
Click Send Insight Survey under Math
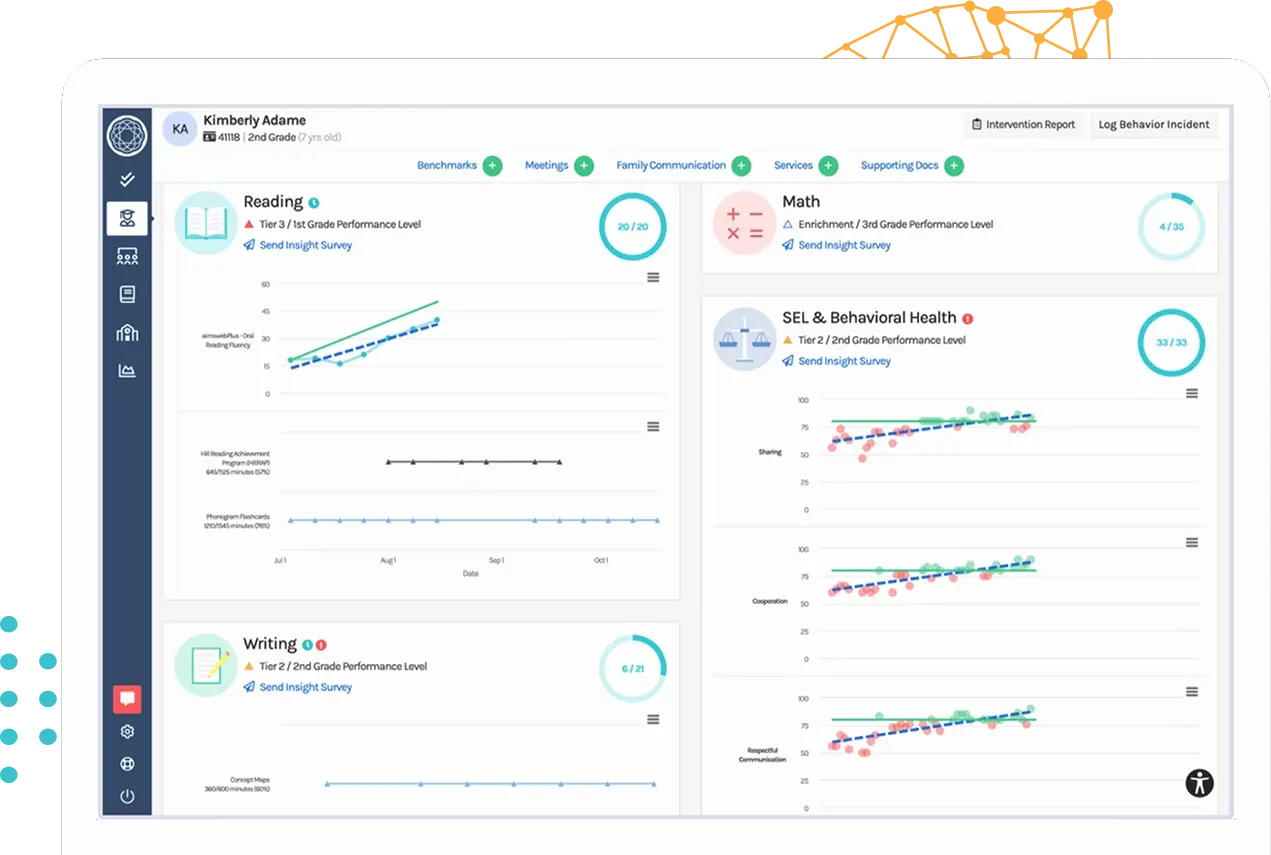point(843,245)
